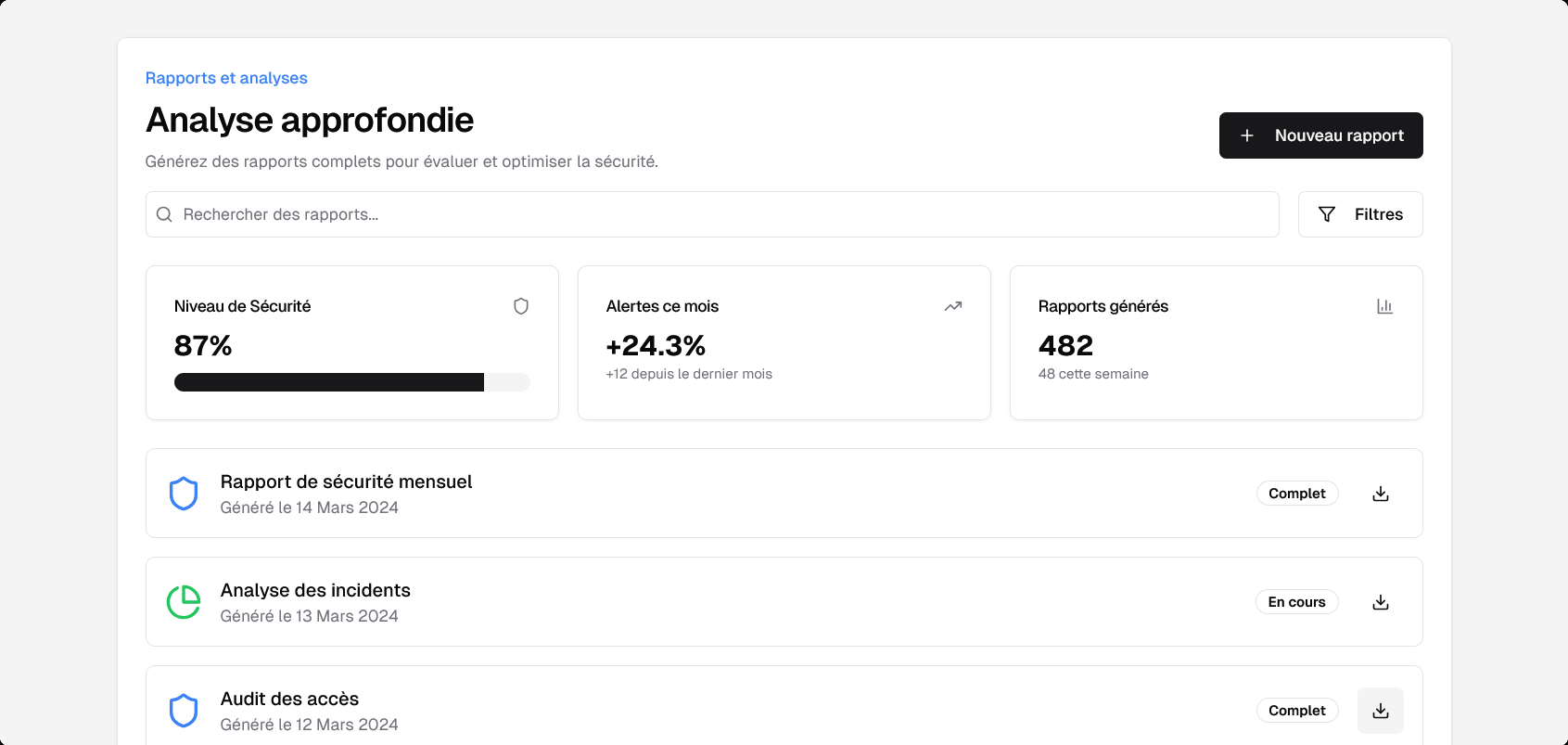Click the blue shield icon of Rapport de sécurité mensuel

tap(184, 494)
